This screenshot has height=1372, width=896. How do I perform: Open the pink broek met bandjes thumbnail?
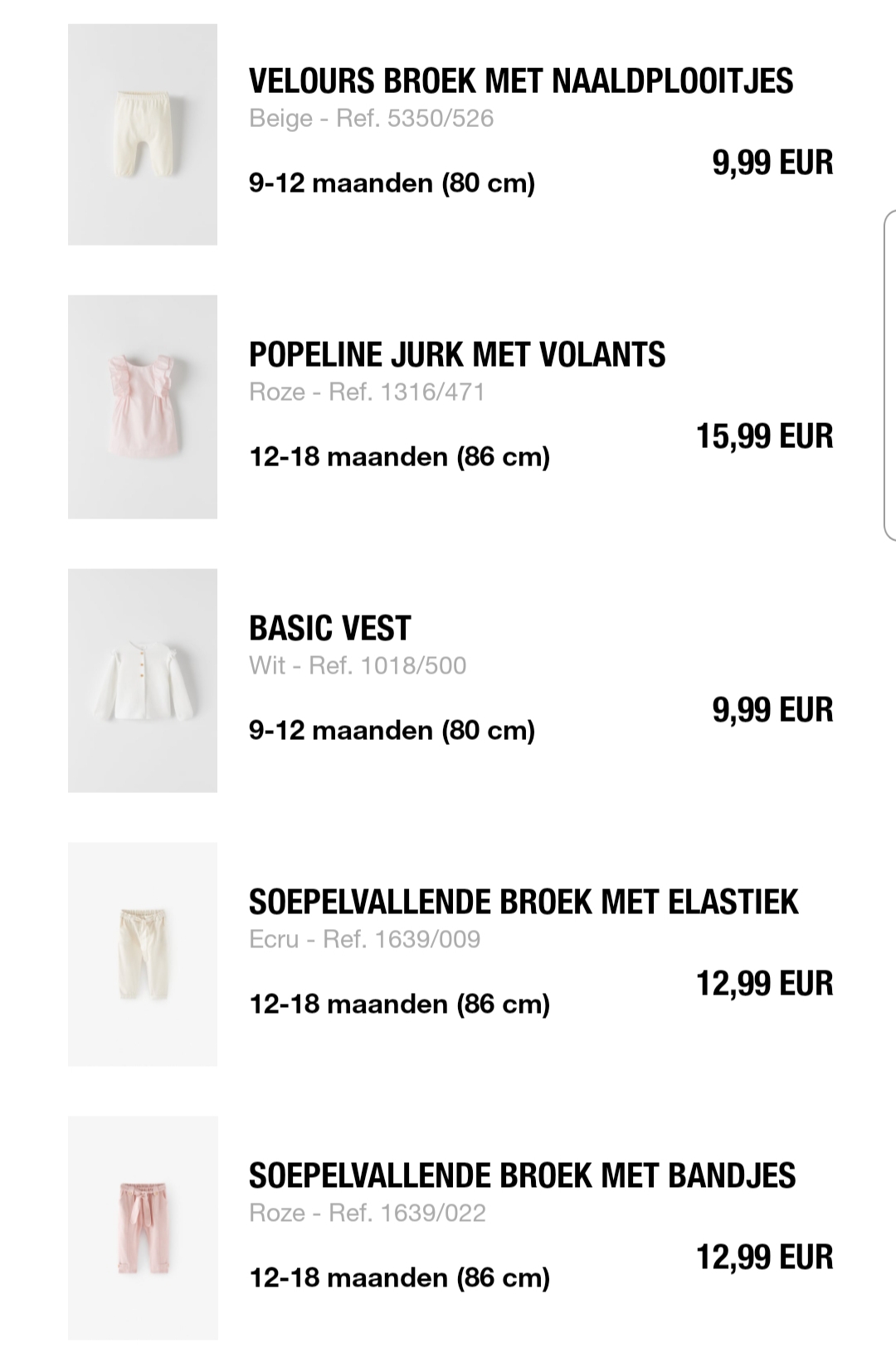click(143, 1228)
